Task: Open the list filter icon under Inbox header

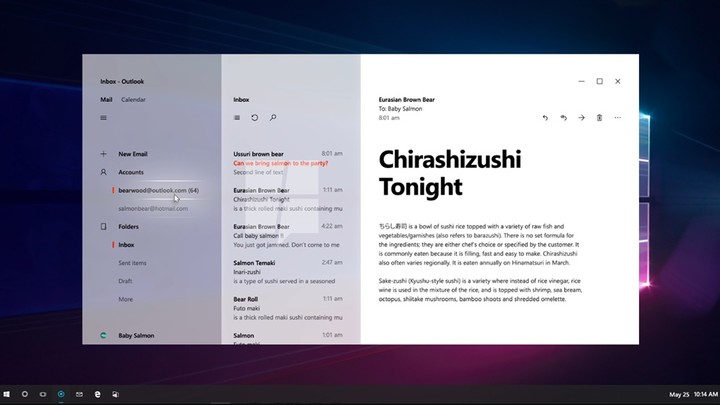Action: 237,118
